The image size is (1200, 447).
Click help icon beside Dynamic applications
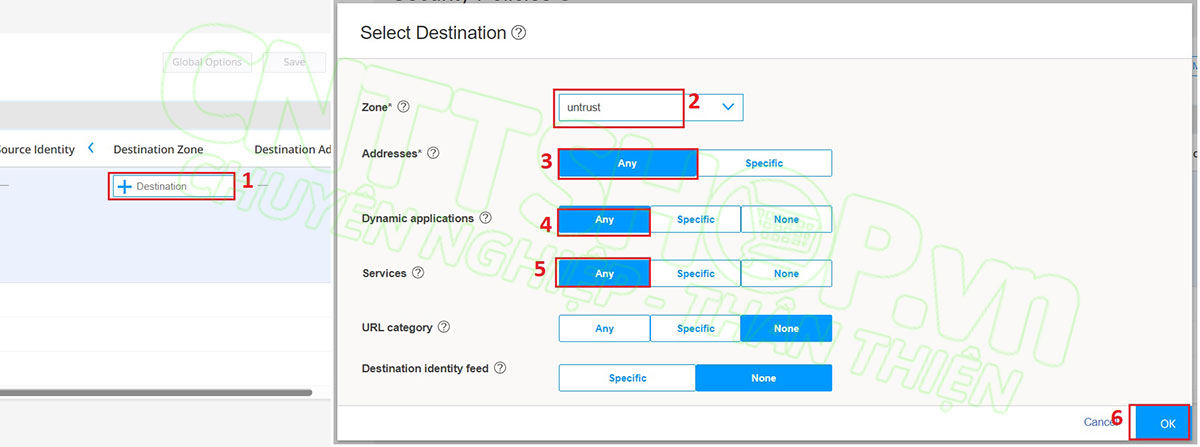485,217
